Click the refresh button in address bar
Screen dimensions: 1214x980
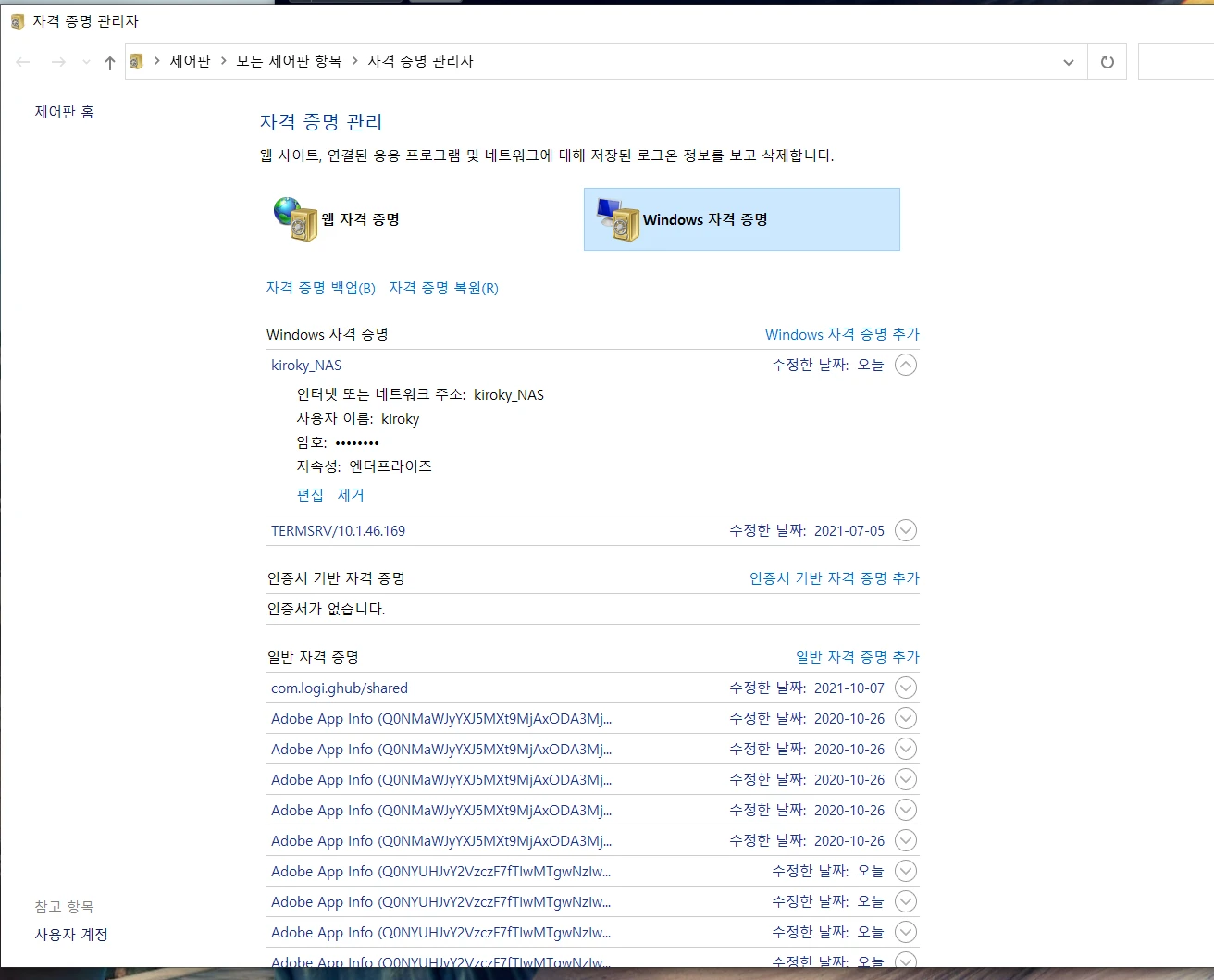click(x=1107, y=62)
